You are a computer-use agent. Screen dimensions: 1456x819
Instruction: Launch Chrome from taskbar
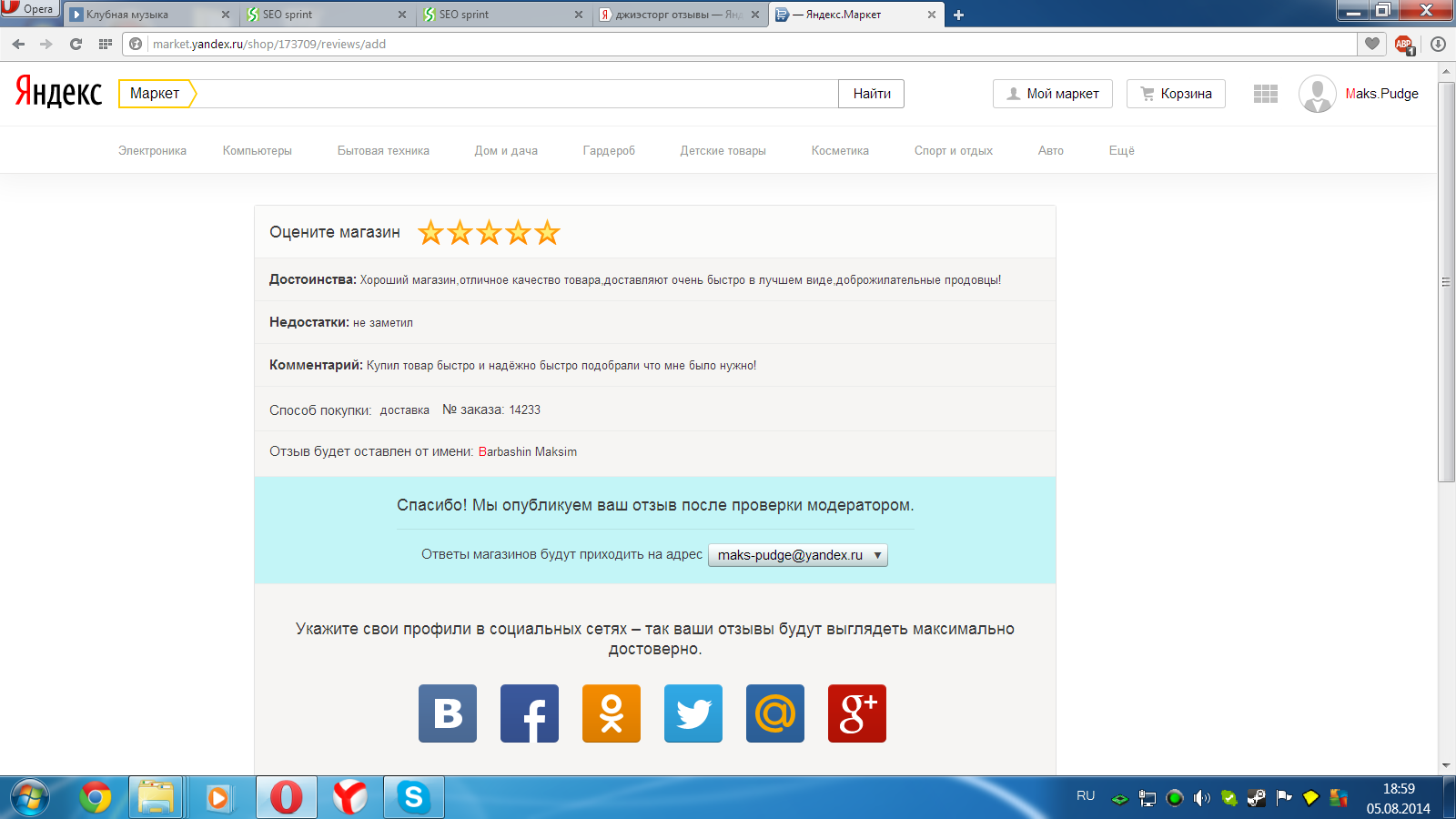pos(96,798)
